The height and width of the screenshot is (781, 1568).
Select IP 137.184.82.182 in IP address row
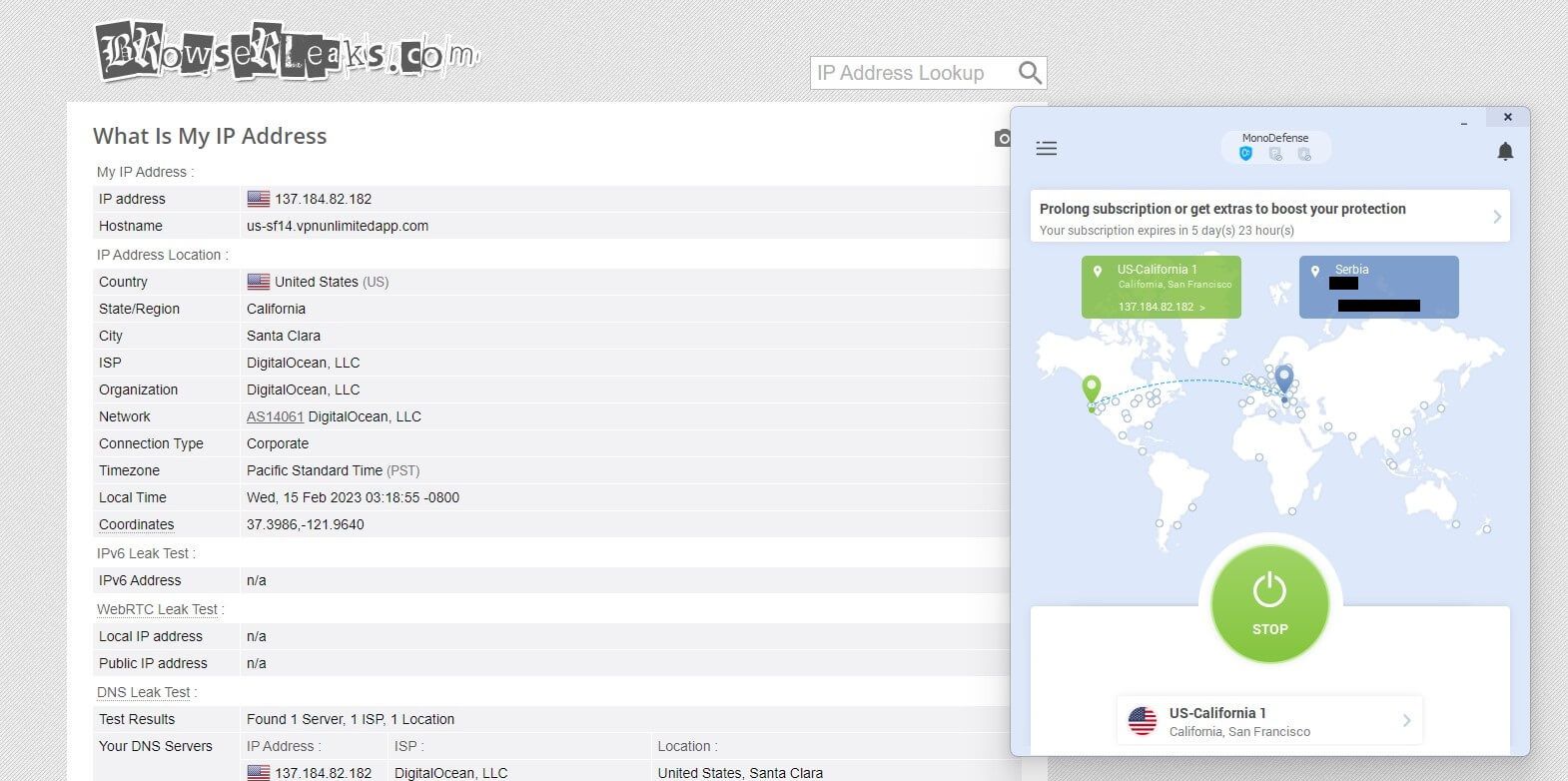point(324,199)
